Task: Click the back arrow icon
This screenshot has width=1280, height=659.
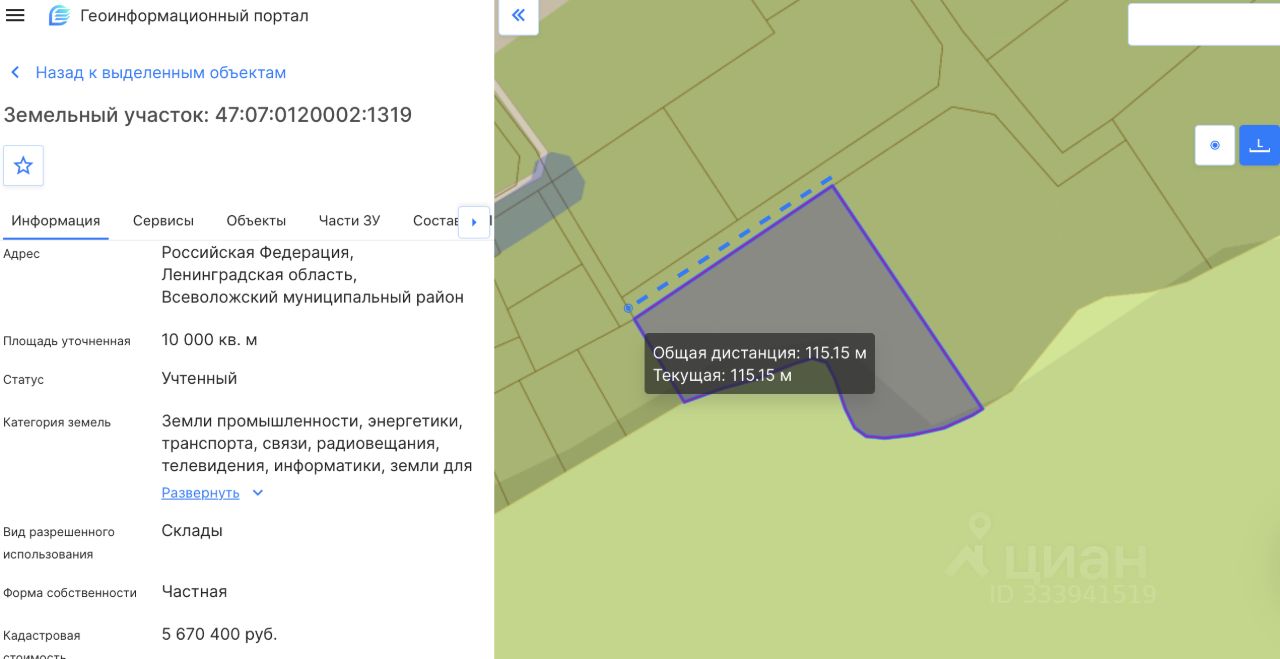Action: 15,73
